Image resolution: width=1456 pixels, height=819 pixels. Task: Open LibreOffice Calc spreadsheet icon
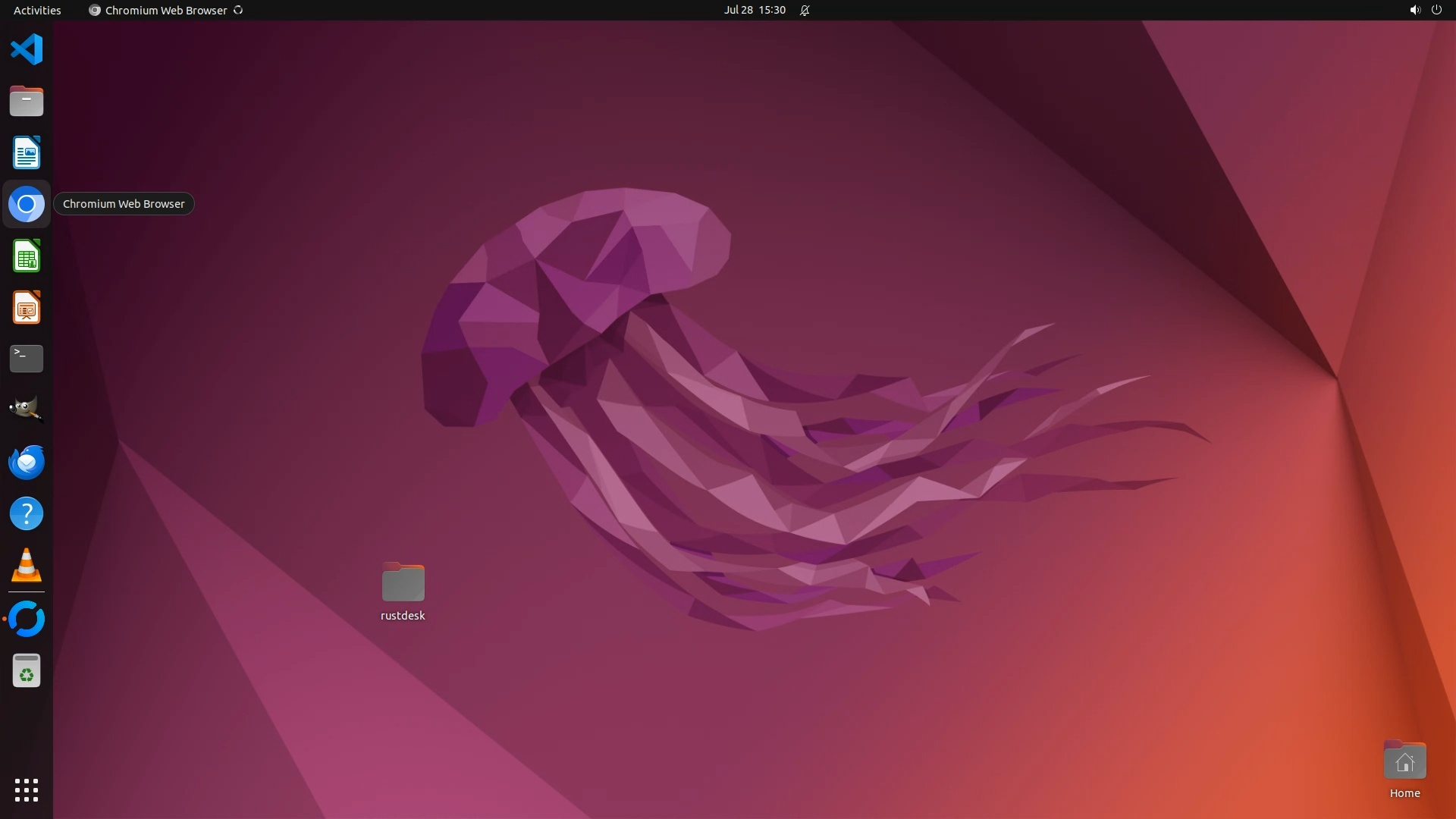click(x=27, y=256)
